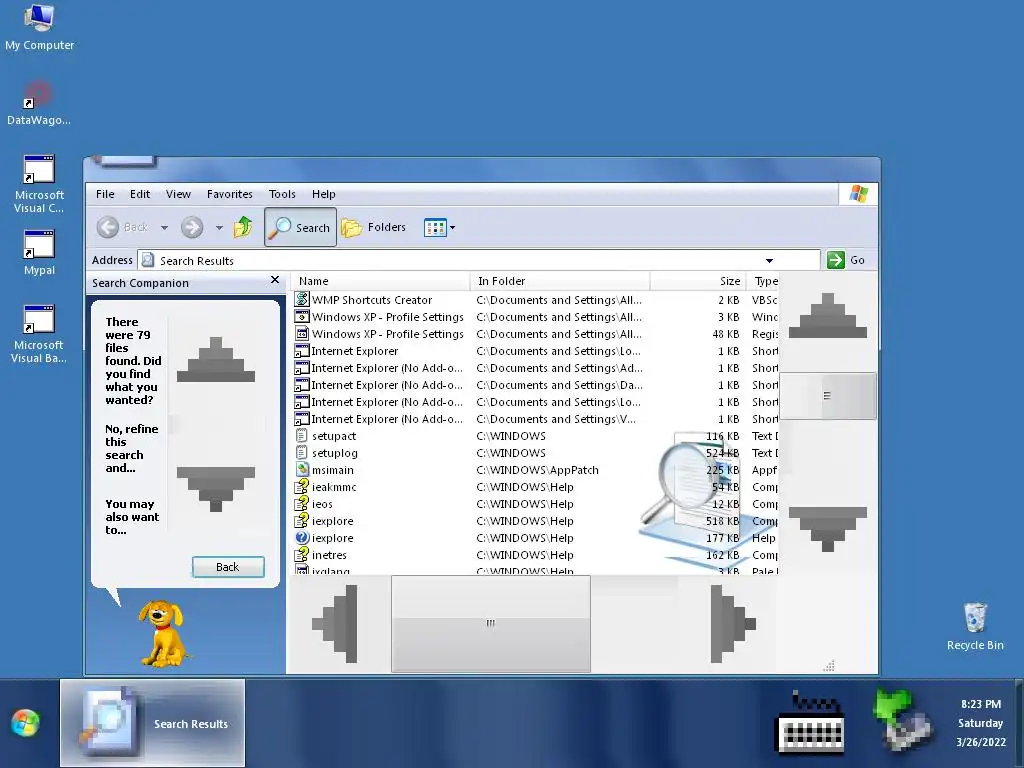1024x768 pixels.
Task: Click the taskbar clock 8:23 PM
Action: (x=981, y=704)
